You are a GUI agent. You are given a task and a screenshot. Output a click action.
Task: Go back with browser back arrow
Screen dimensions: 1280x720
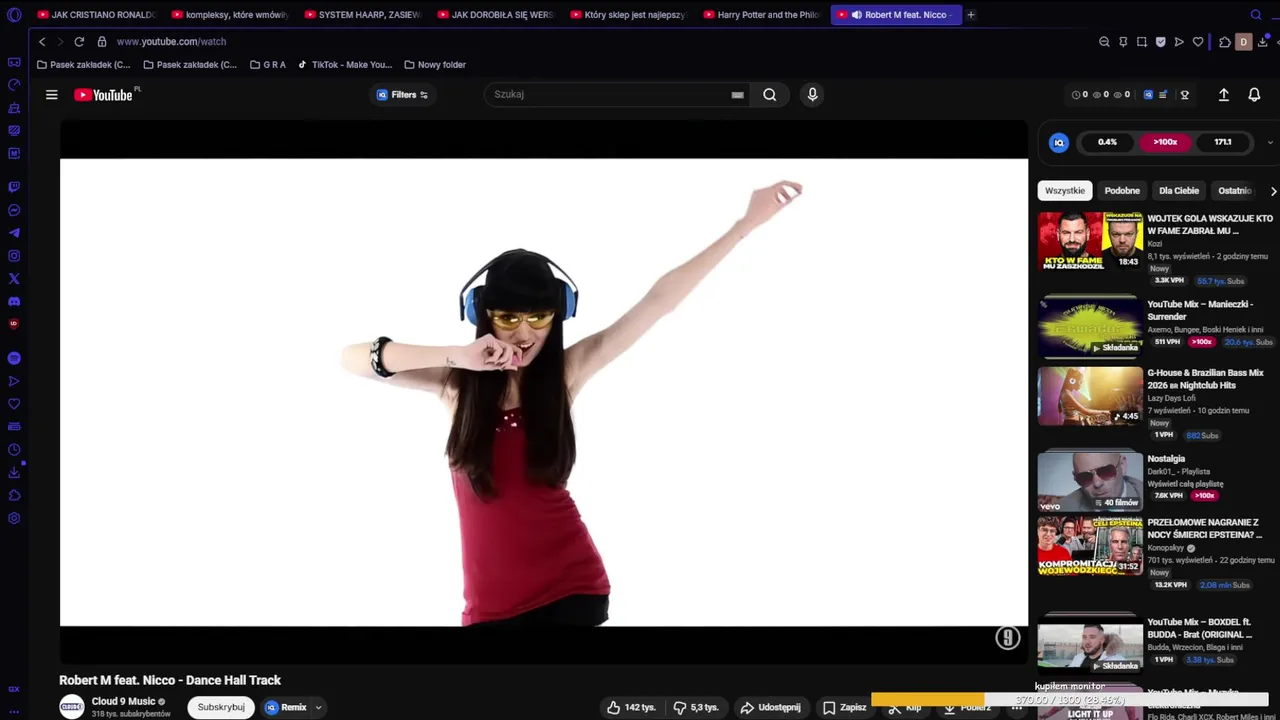coord(42,42)
